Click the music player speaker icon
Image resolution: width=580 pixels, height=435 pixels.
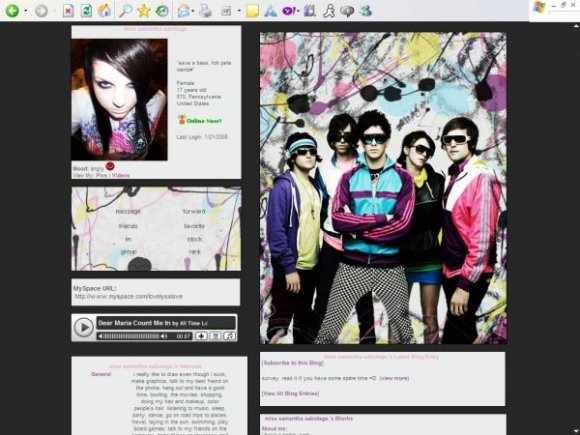tap(164, 336)
